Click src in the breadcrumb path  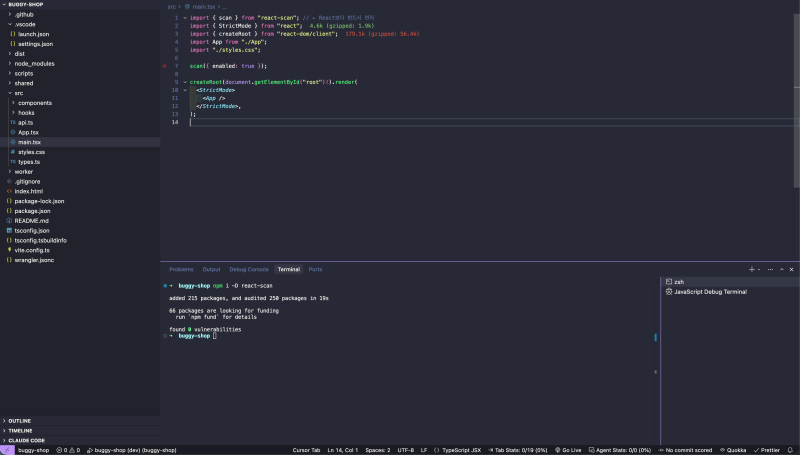pyautogui.click(x=171, y=7)
